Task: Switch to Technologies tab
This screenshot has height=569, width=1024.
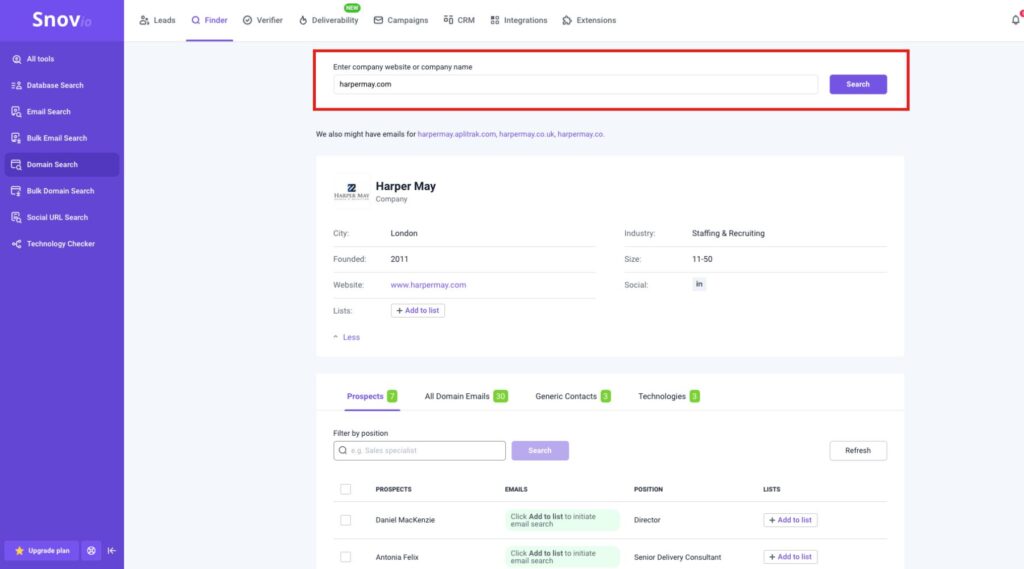Action: point(669,396)
